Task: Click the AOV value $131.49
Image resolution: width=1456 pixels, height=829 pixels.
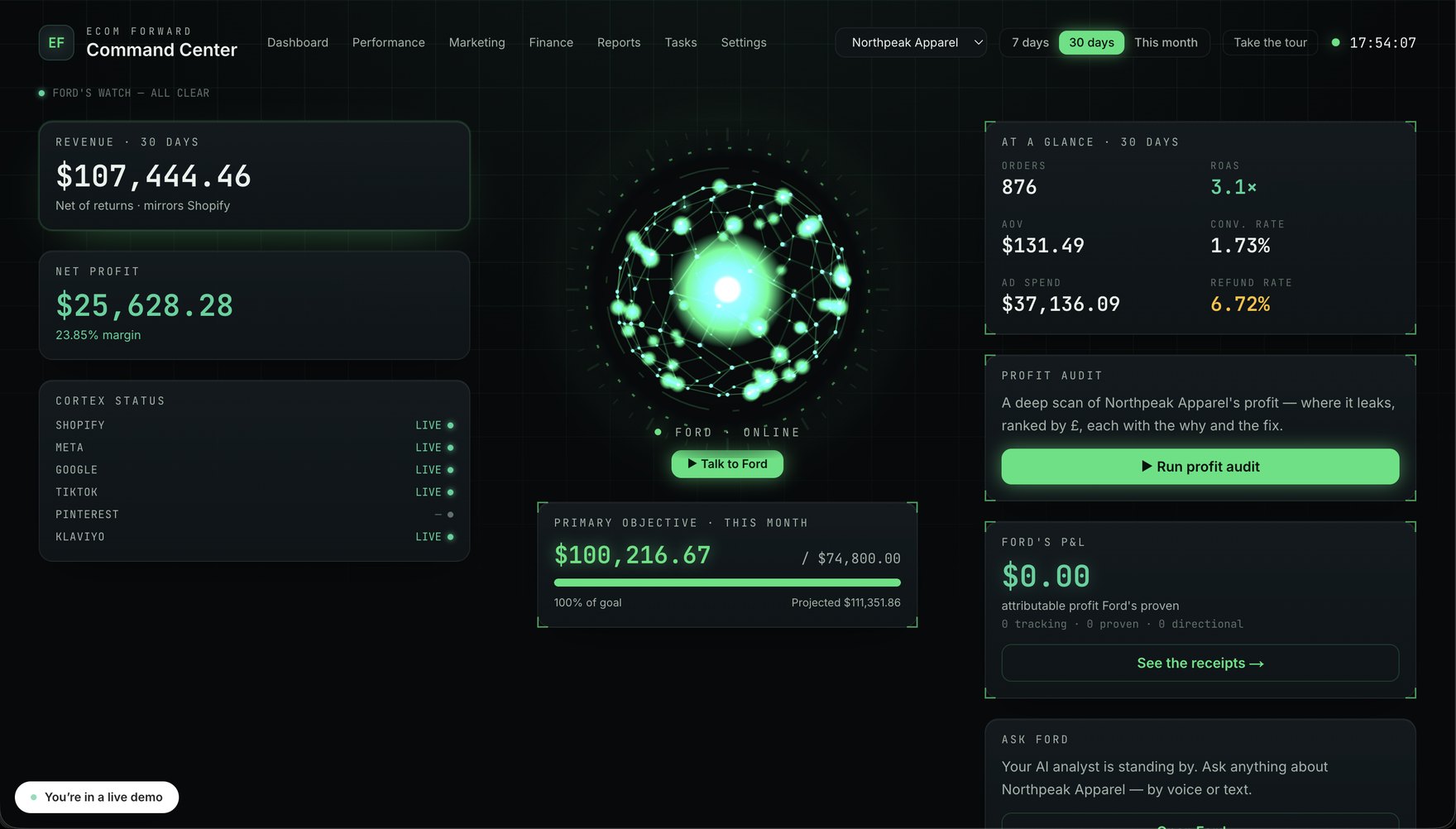Action: pos(1042,246)
